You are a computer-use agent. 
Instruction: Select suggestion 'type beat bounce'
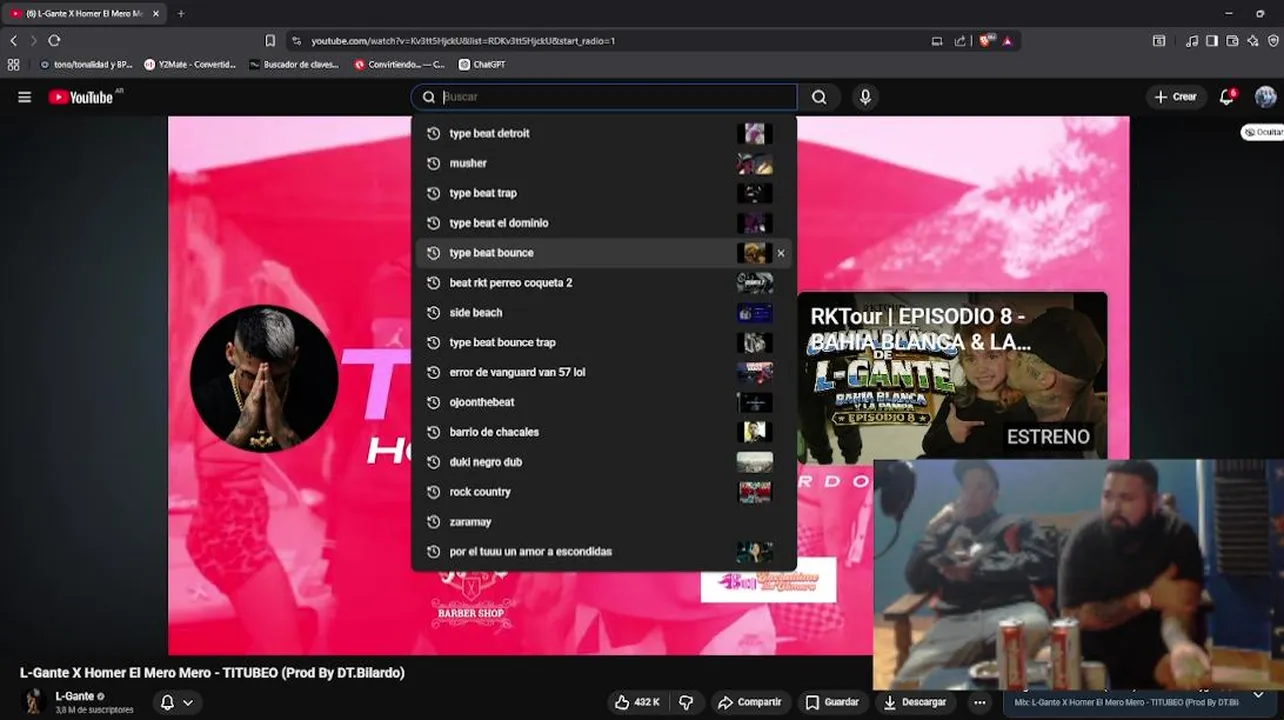click(x=604, y=253)
